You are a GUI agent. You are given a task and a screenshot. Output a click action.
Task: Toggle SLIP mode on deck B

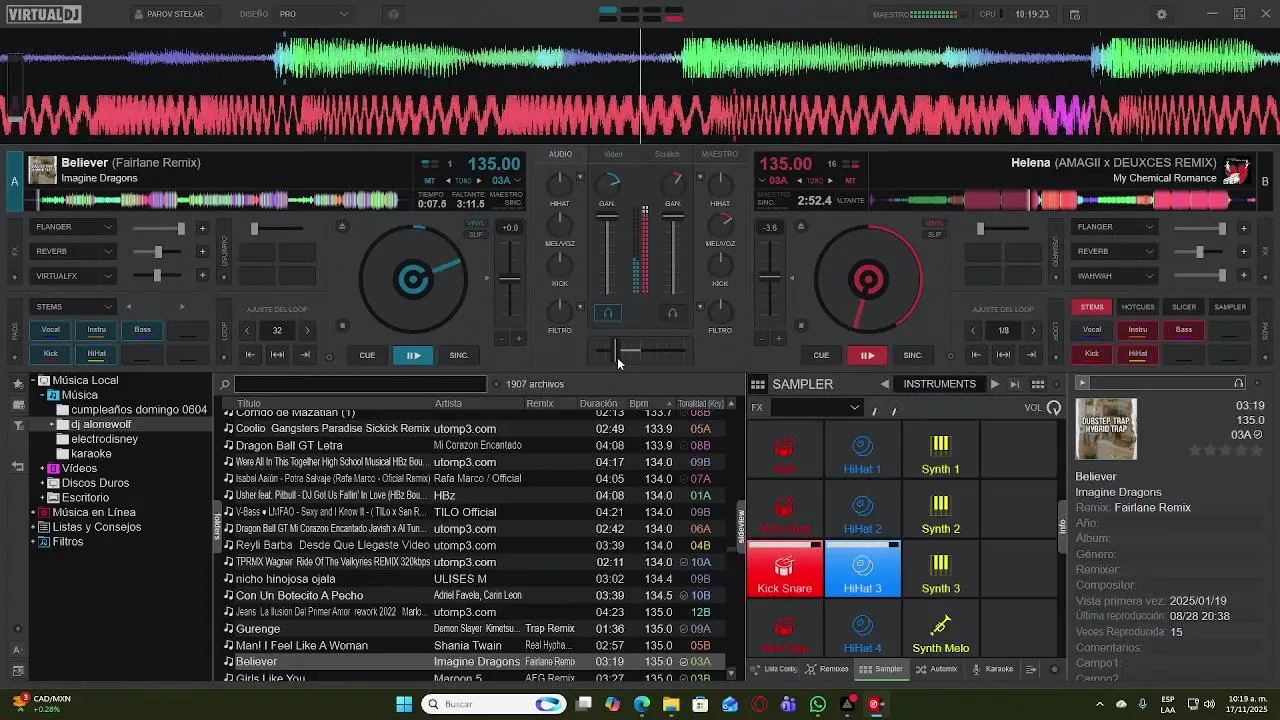pos(934,235)
